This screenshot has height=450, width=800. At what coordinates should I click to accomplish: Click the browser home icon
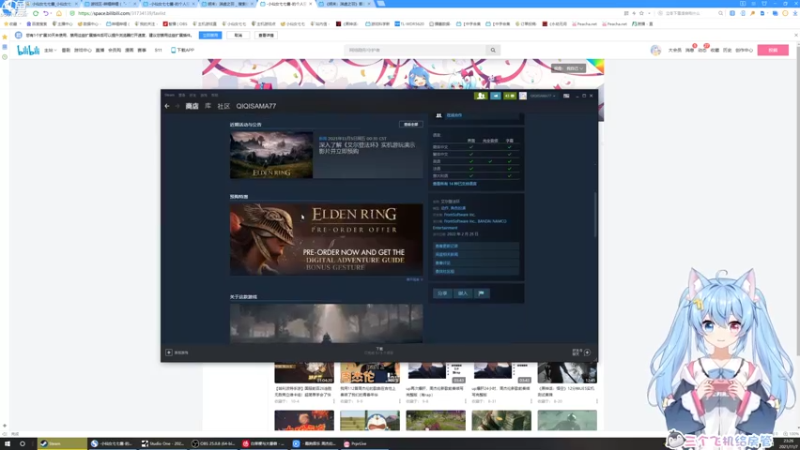point(59,13)
